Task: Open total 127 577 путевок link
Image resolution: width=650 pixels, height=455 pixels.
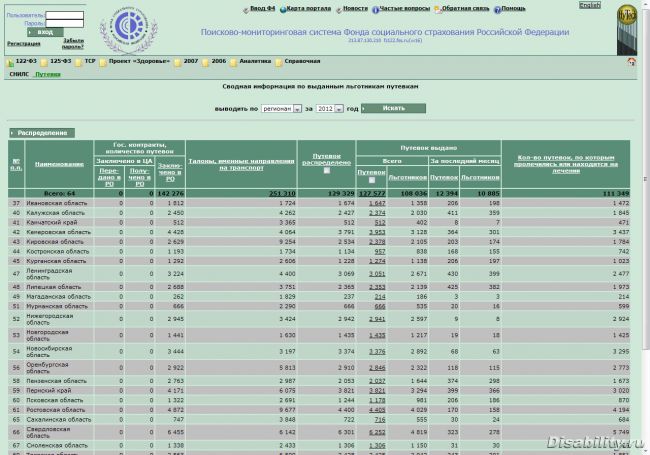Action: tap(372, 194)
